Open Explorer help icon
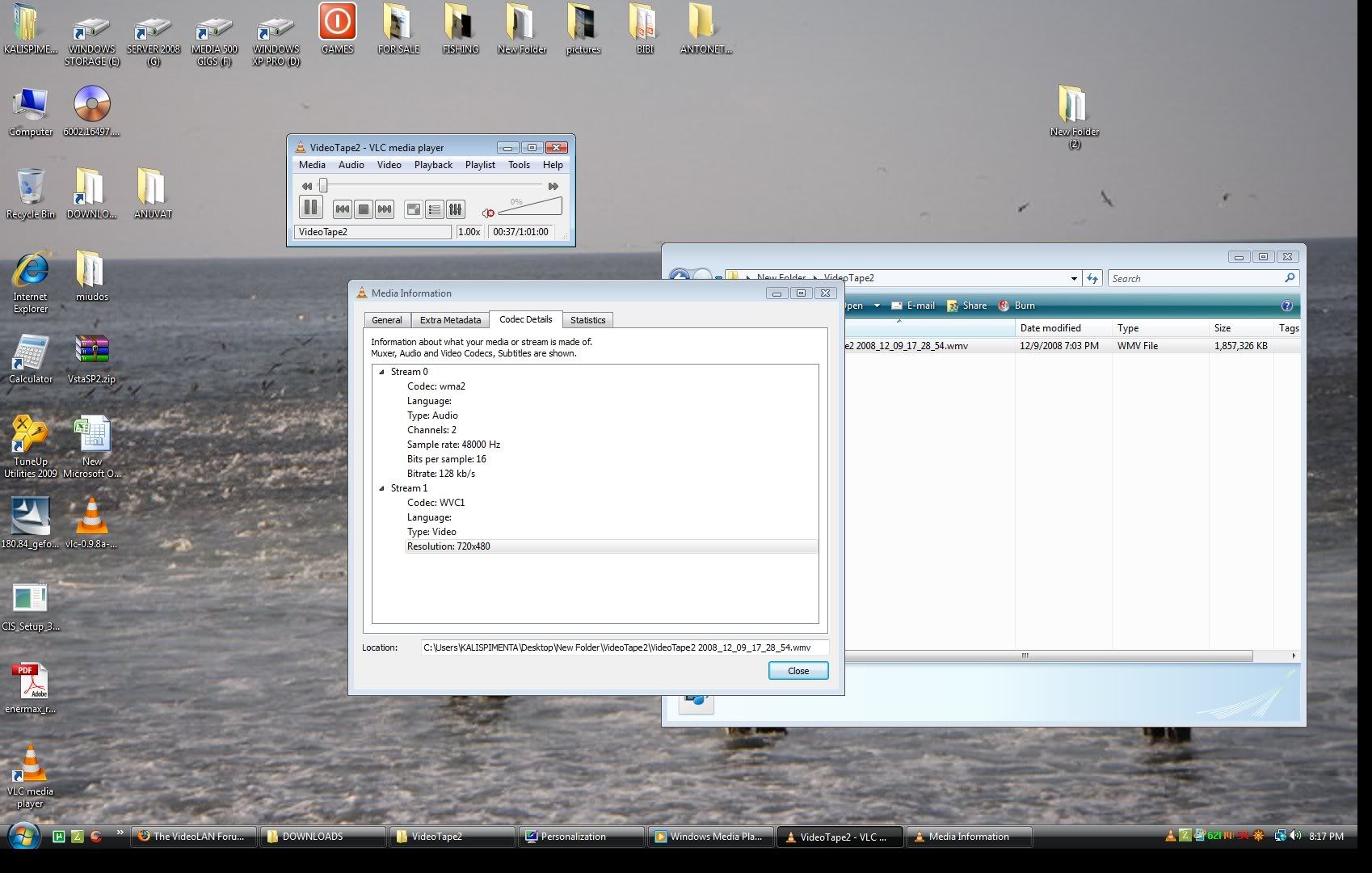The image size is (1372, 873). [1287, 306]
